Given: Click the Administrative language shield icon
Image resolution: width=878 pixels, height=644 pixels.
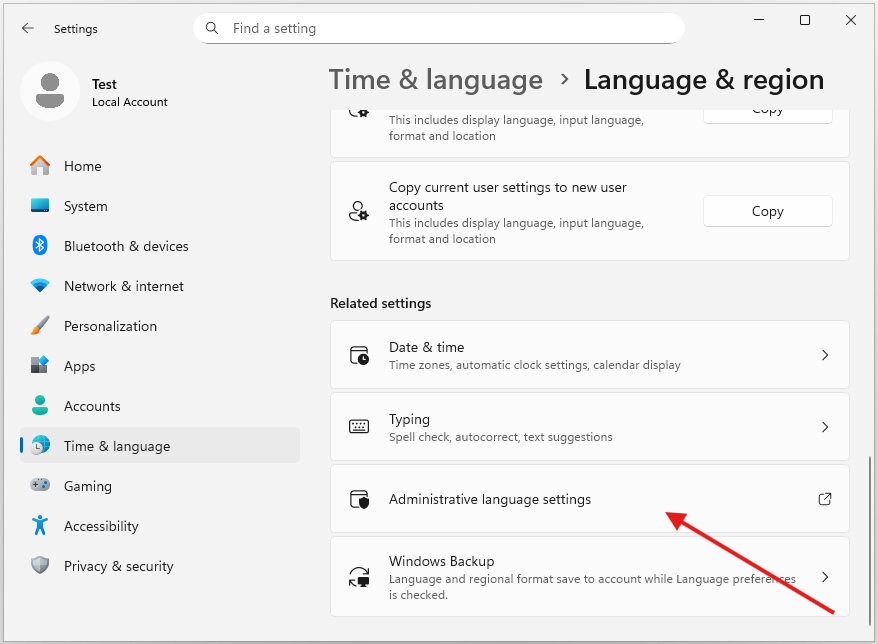Looking at the screenshot, I should pos(359,499).
